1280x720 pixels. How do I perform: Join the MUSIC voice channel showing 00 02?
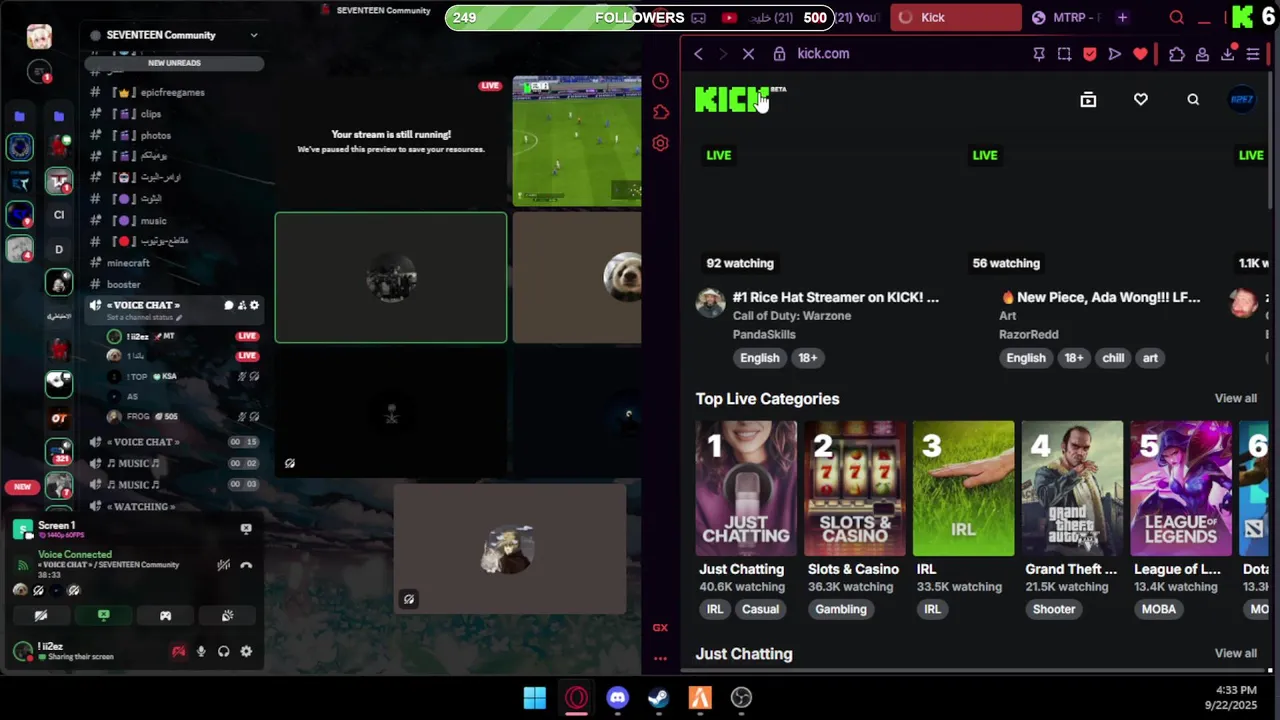(x=174, y=463)
